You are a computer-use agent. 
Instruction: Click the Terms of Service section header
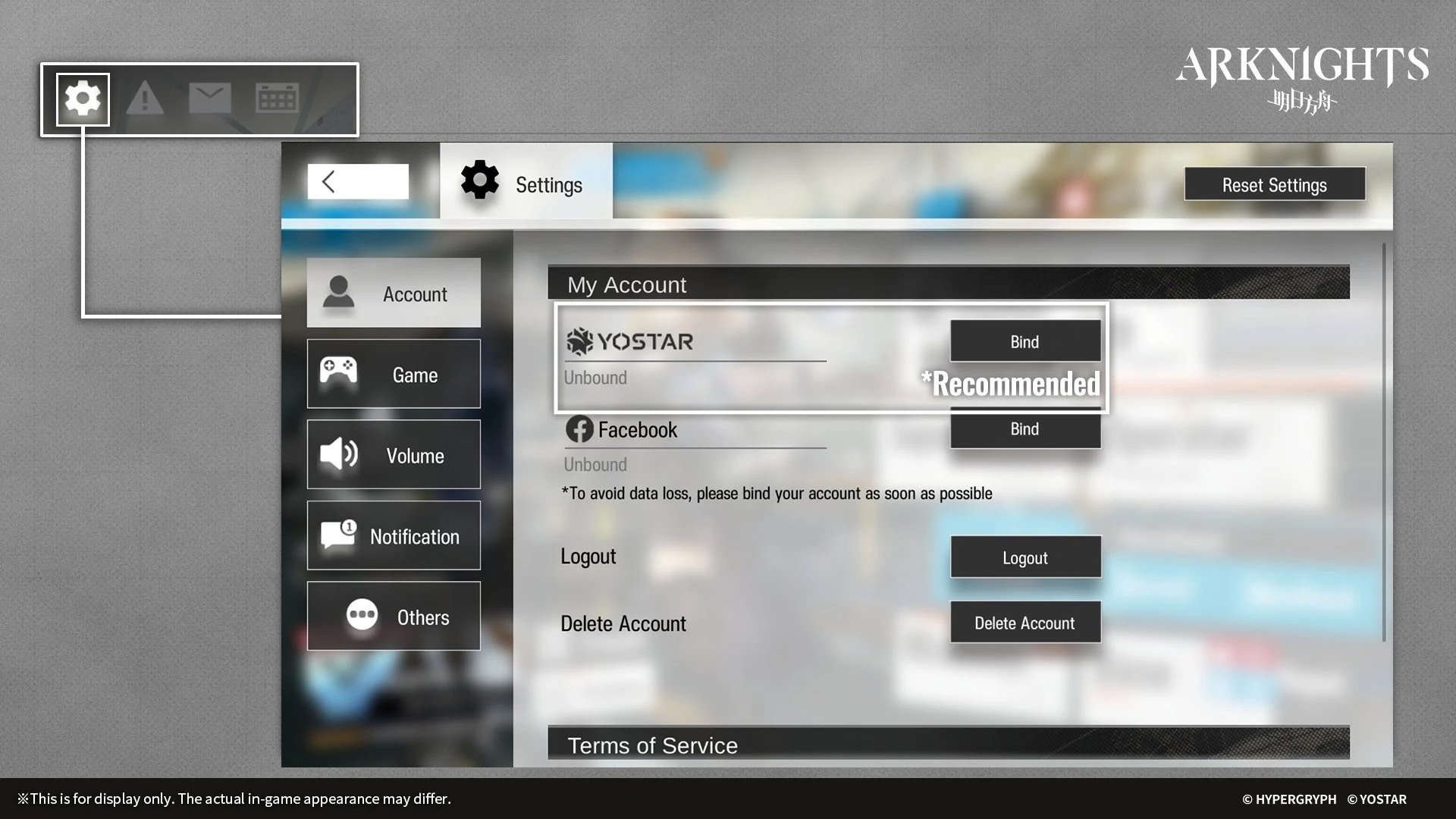(949, 743)
